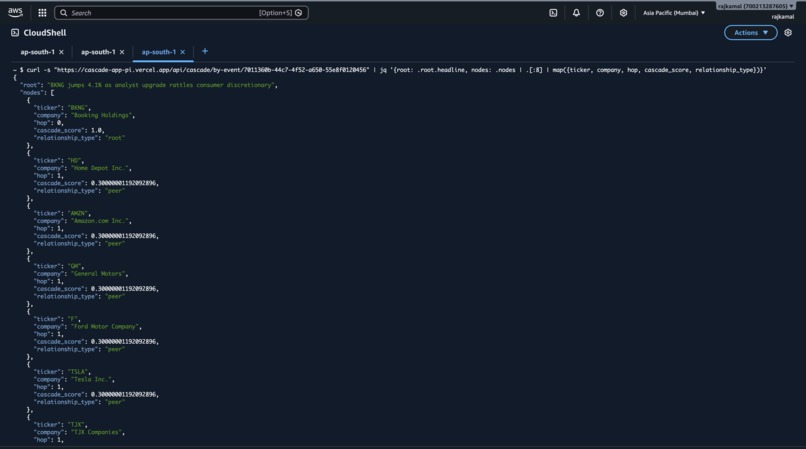Close the active third ap-south-1 tab
This screenshot has height=449, width=806.
[182, 52]
